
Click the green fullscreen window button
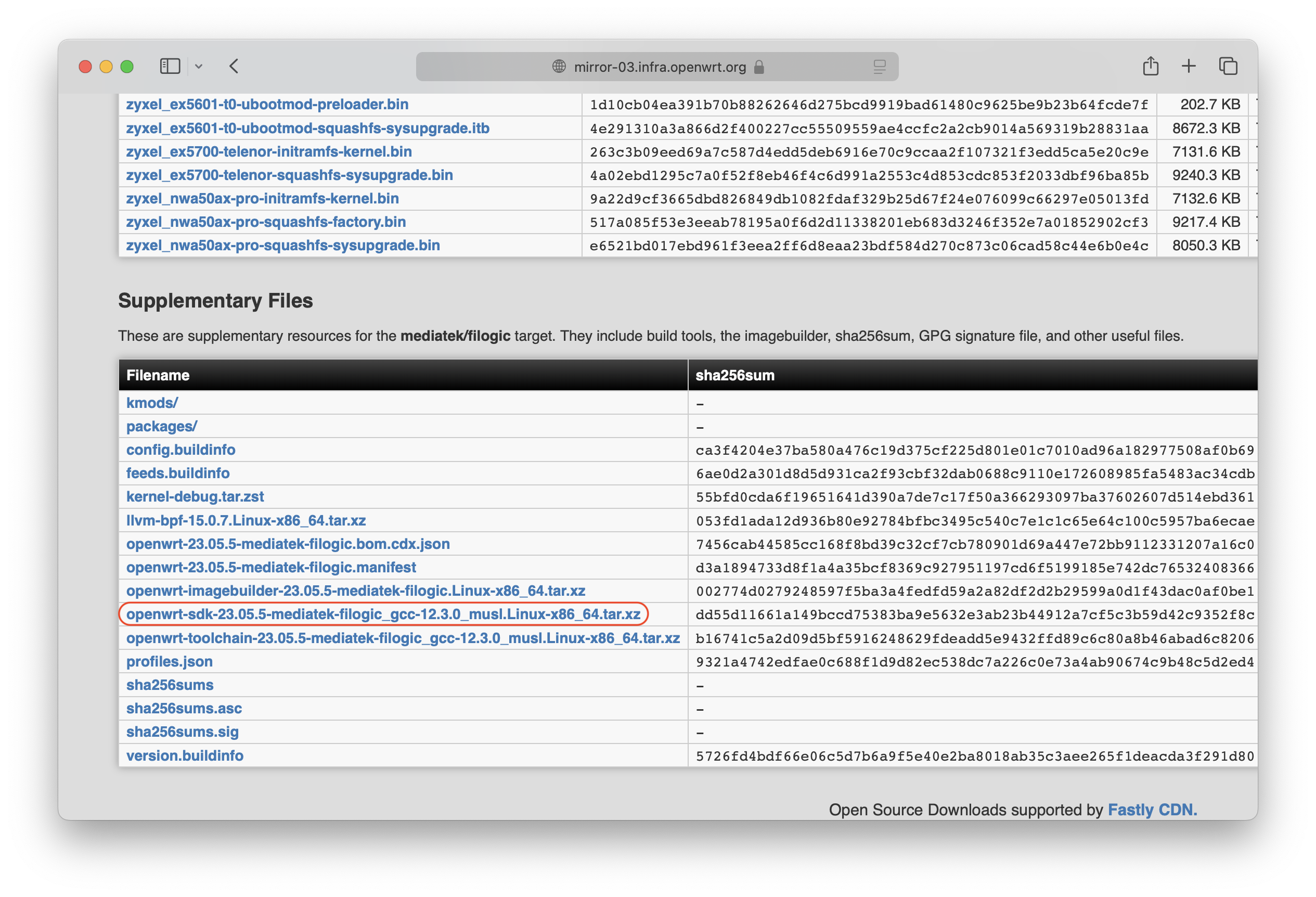(127, 67)
